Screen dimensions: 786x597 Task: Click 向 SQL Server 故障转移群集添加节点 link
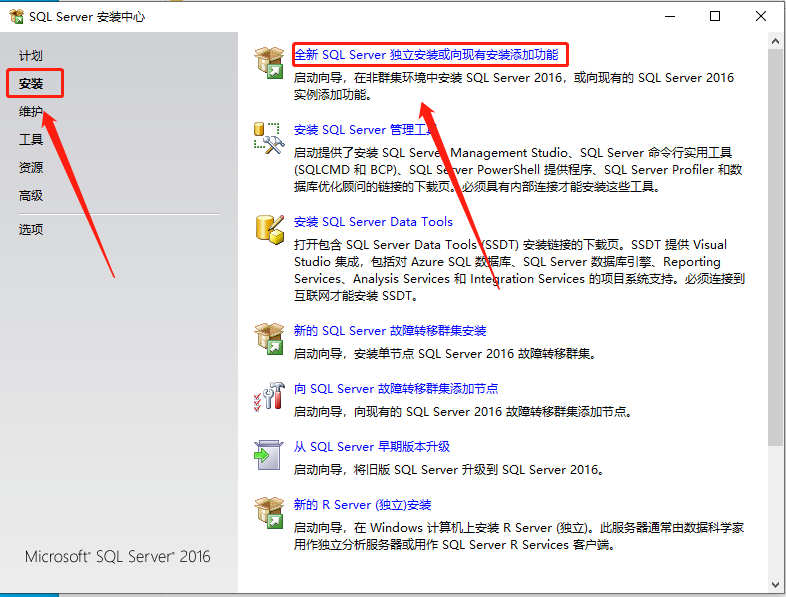pyautogui.click(x=396, y=388)
